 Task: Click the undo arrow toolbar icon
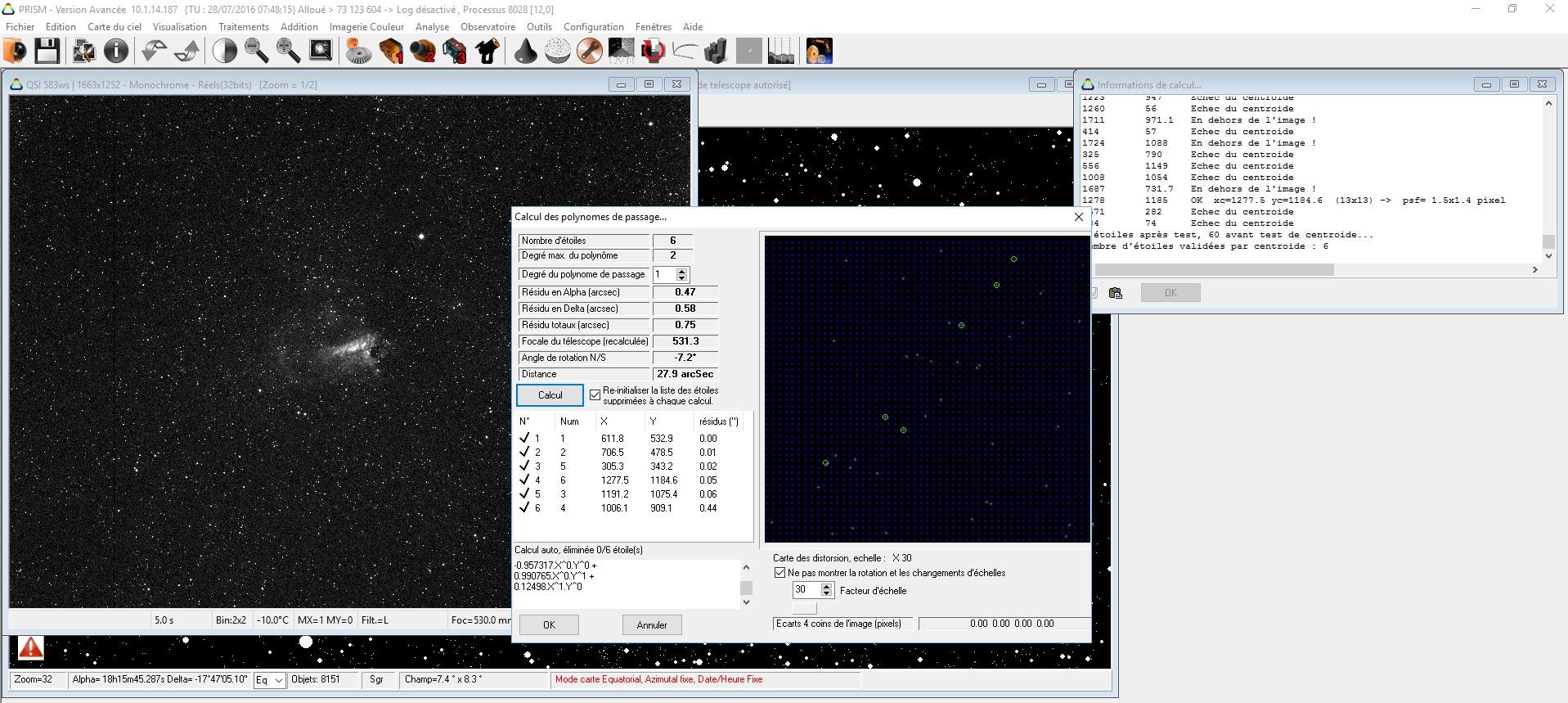(x=153, y=51)
